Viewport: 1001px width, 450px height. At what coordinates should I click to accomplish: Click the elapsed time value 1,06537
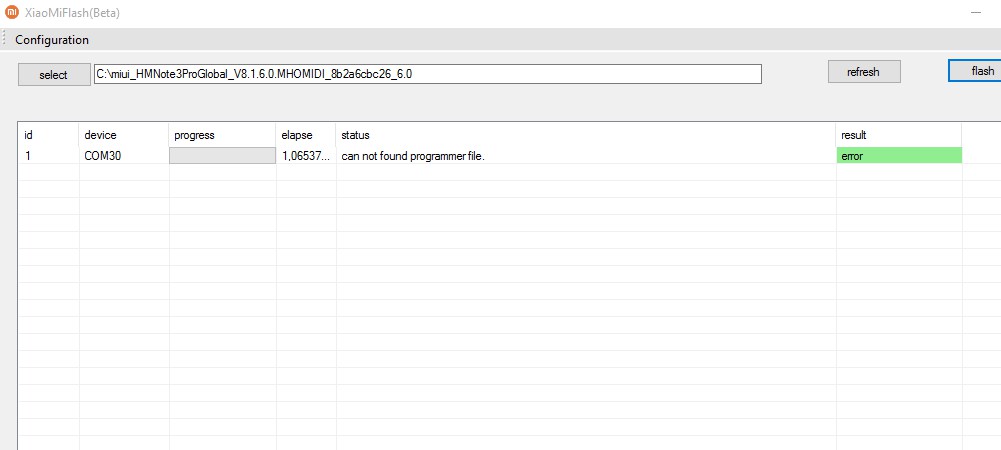click(x=305, y=156)
